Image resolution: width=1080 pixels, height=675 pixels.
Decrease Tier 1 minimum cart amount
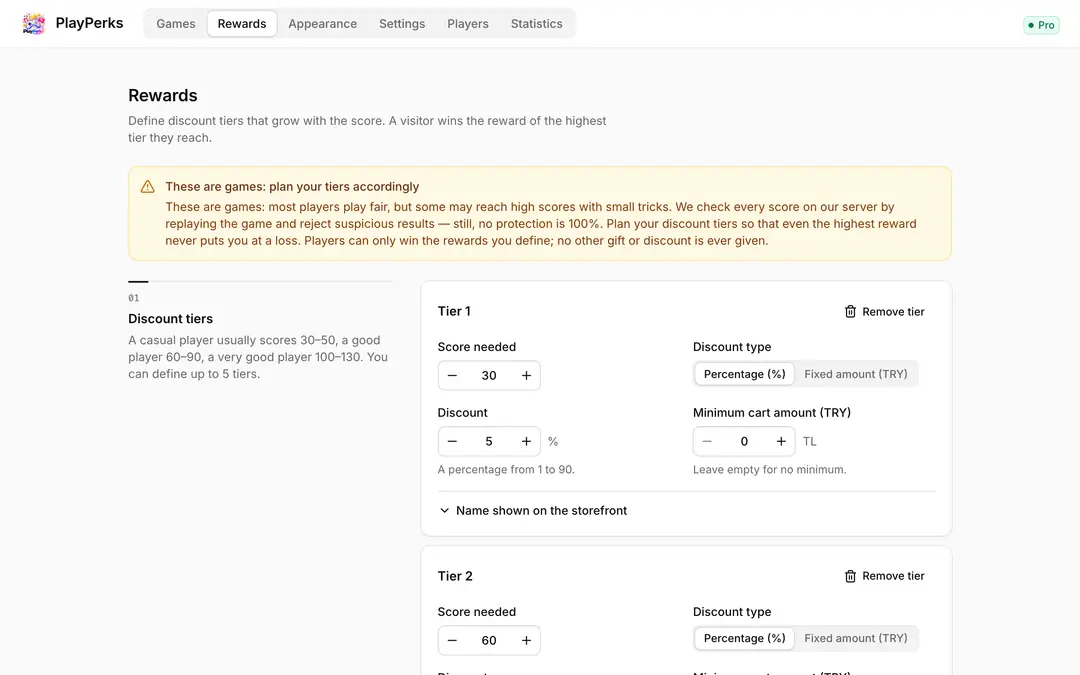707,442
